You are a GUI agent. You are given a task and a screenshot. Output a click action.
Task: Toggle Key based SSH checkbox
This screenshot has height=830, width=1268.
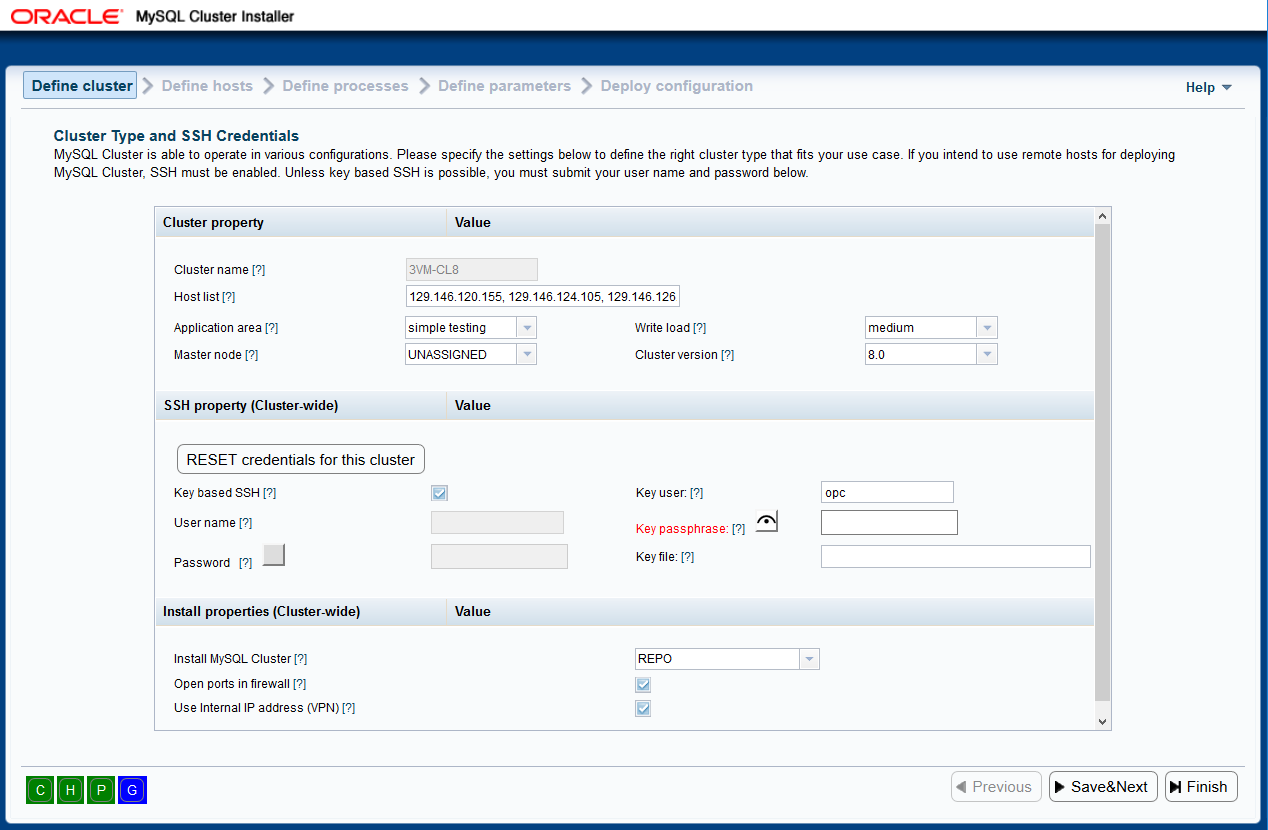[440, 493]
